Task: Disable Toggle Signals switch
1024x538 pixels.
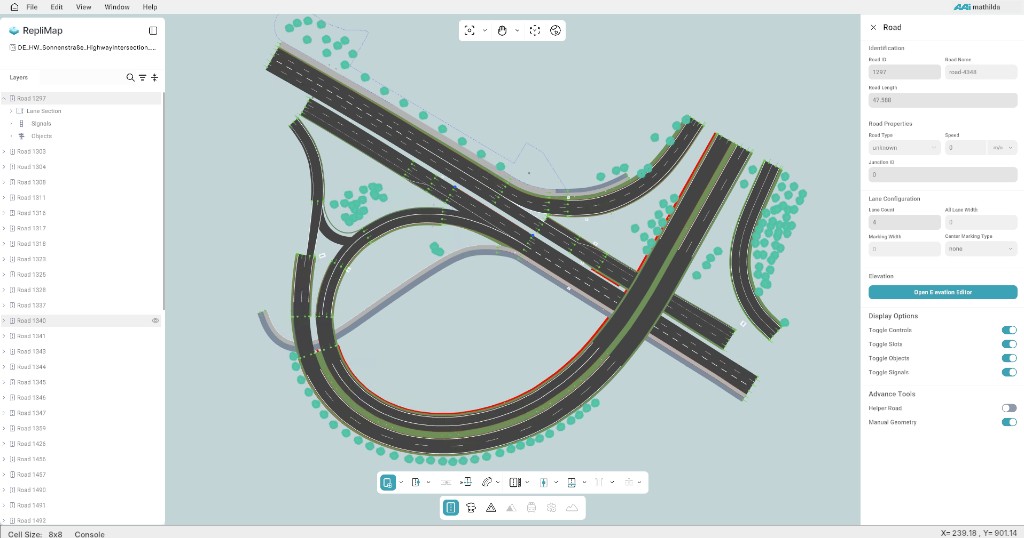Action: (x=1009, y=372)
